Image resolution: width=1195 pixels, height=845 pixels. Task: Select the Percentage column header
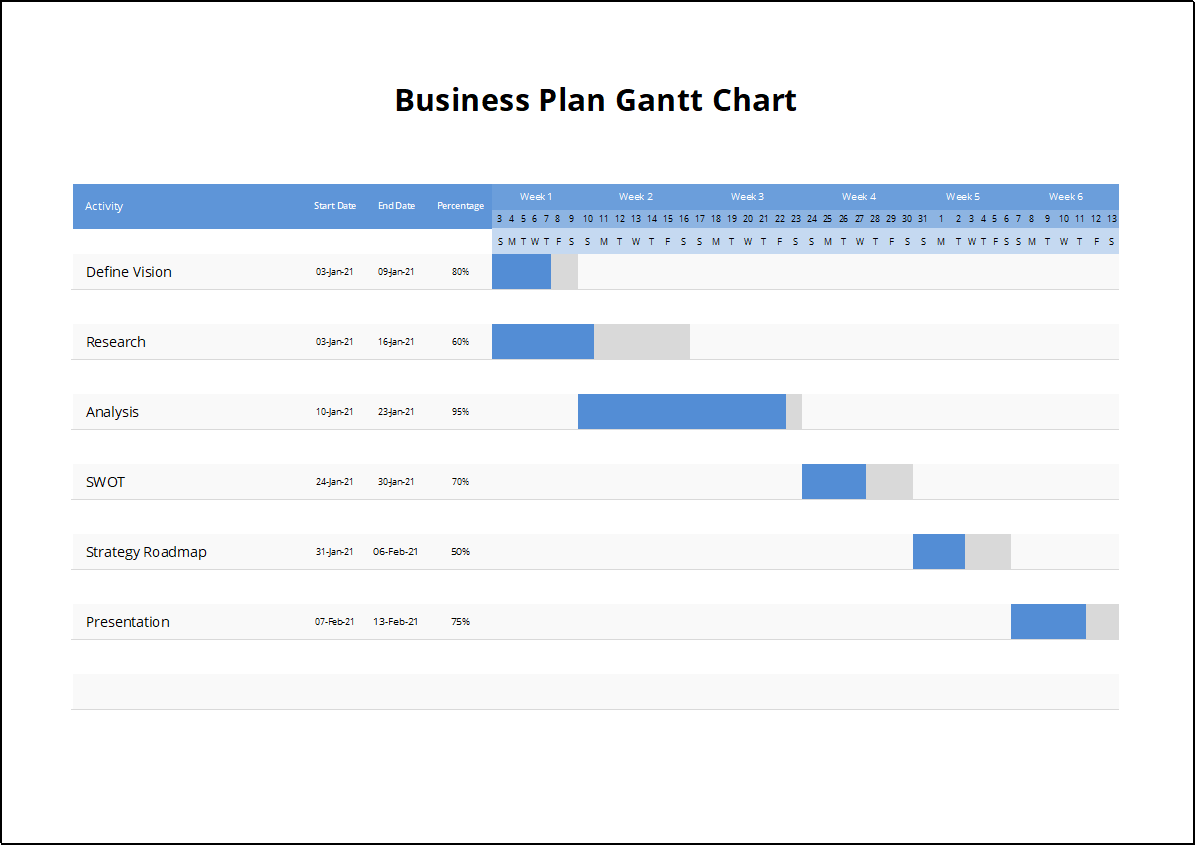click(460, 206)
